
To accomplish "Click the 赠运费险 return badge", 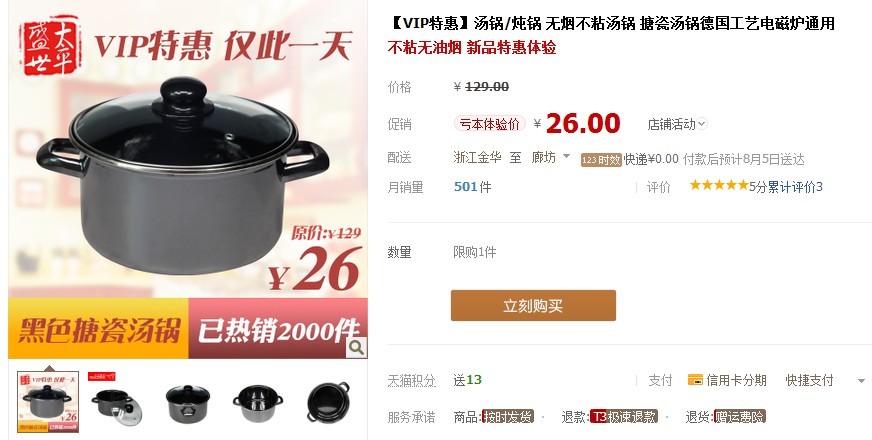I will pyautogui.click(x=740, y=416).
